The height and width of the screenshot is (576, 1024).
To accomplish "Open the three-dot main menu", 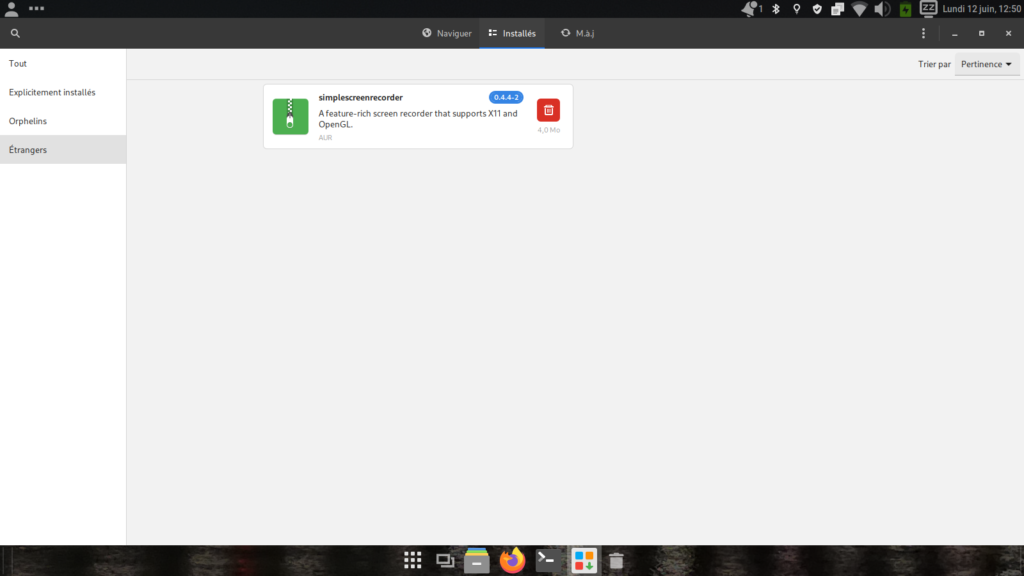I will point(923,33).
